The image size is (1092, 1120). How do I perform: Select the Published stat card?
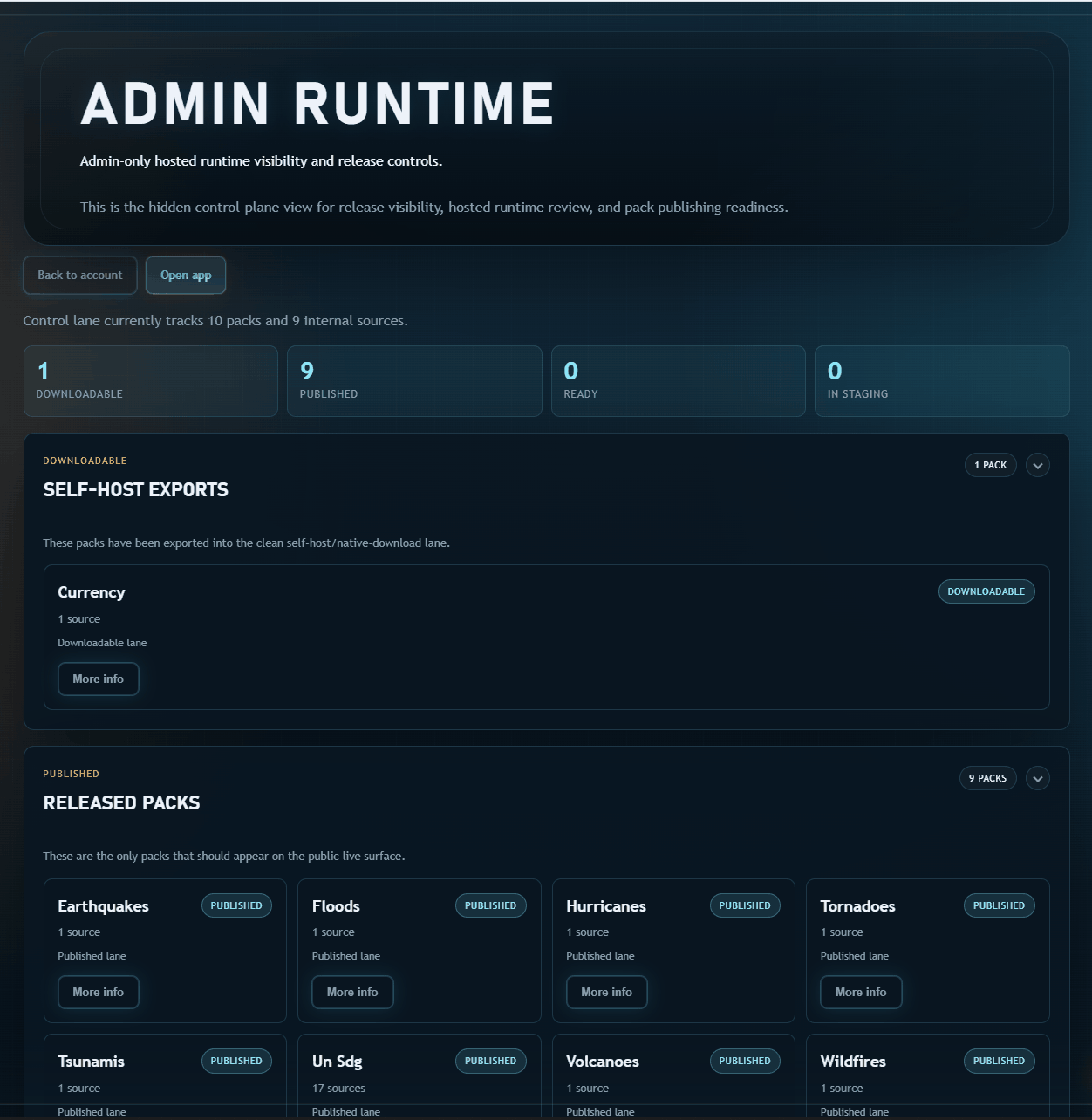click(x=414, y=381)
